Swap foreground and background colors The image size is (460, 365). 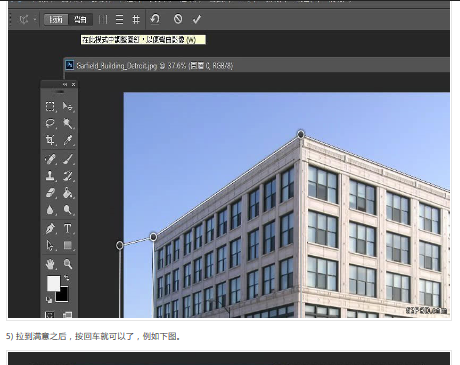point(67,277)
